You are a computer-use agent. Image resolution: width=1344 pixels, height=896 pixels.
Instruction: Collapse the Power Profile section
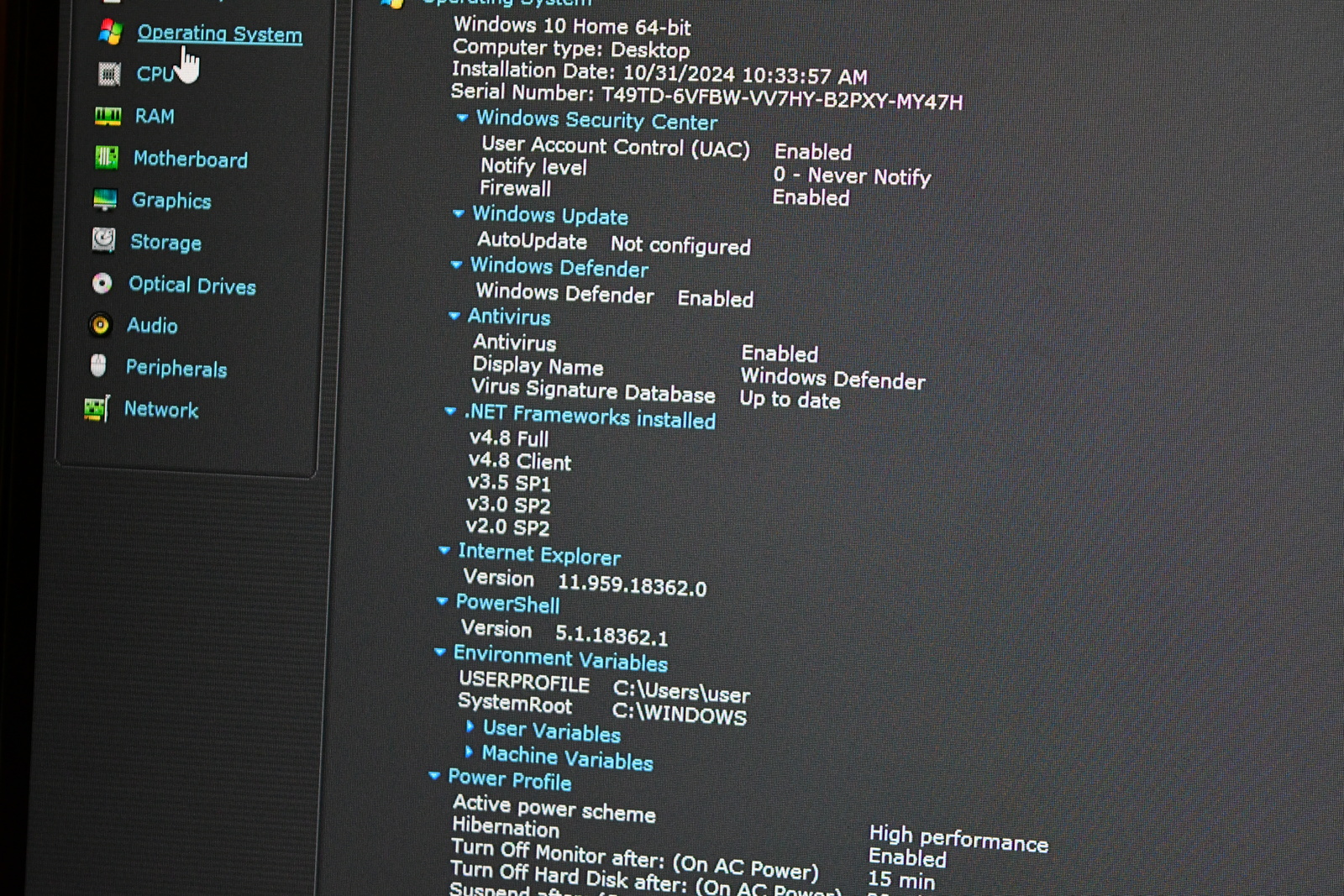pos(434,775)
